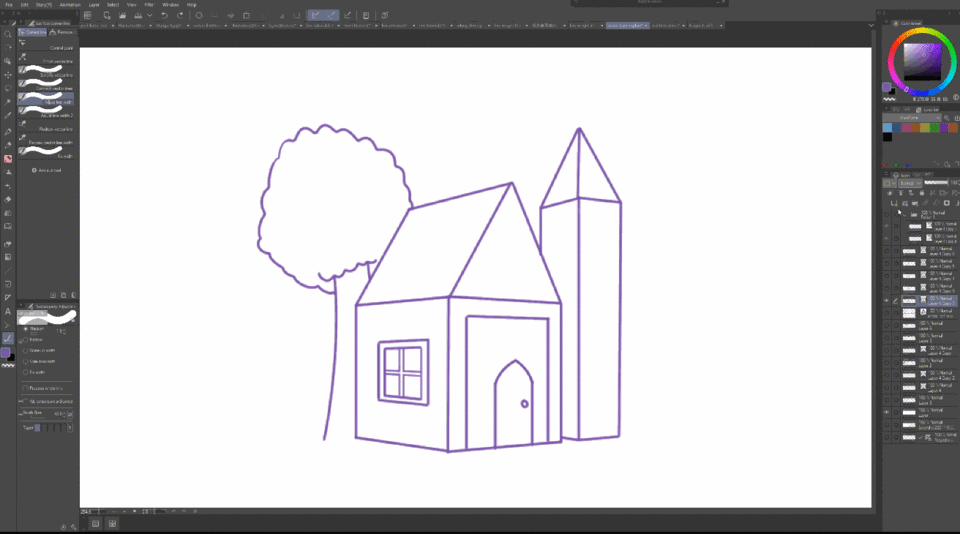Image resolution: width=960 pixels, height=534 pixels.
Task: Select the Correct line tool in toolbar
Action: click(x=8, y=338)
